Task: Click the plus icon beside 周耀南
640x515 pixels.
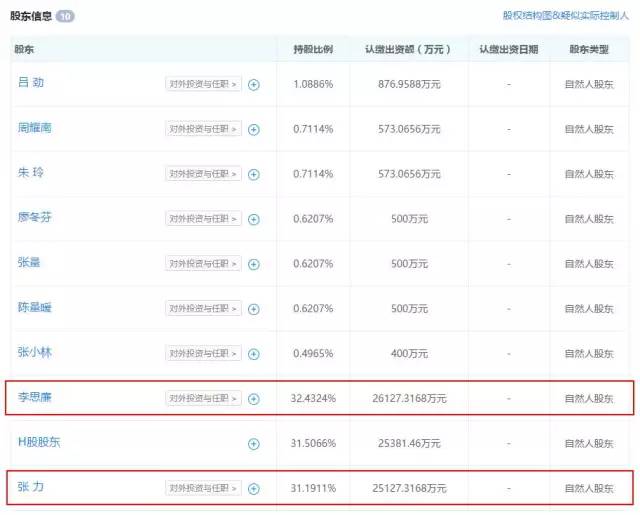Action: pyautogui.click(x=253, y=130)
